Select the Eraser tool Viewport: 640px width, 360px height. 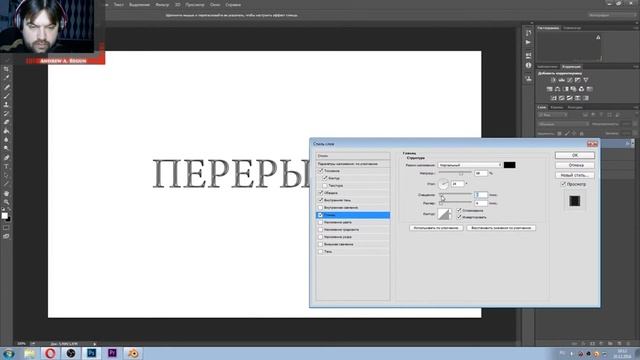(6, 122)
